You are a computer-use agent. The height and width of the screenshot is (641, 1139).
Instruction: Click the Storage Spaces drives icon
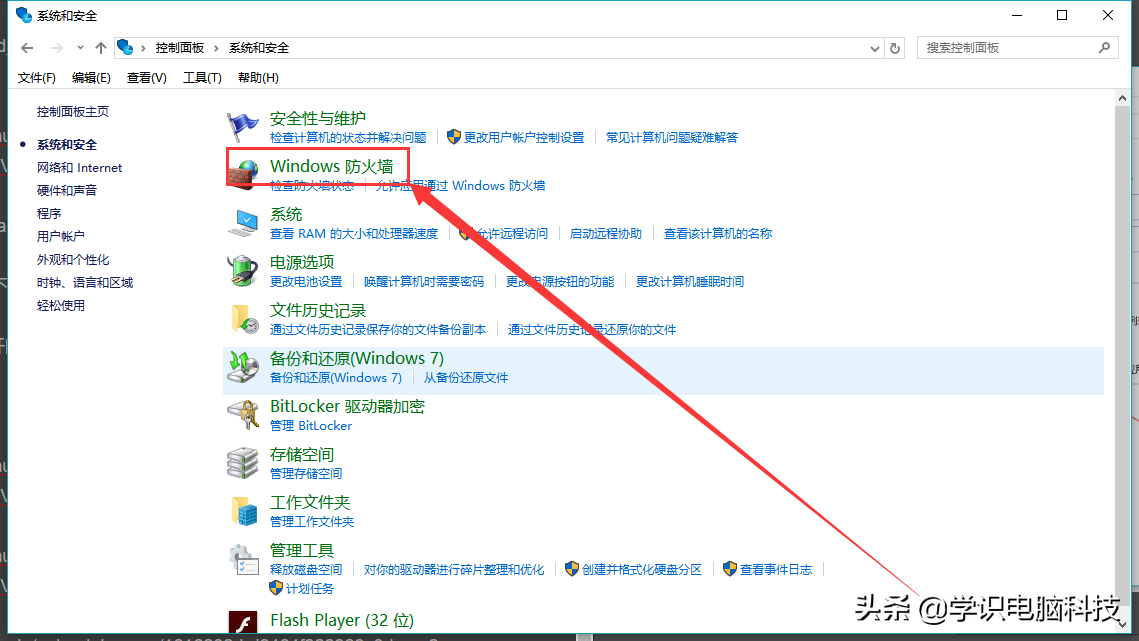click(x=243, y=463)
